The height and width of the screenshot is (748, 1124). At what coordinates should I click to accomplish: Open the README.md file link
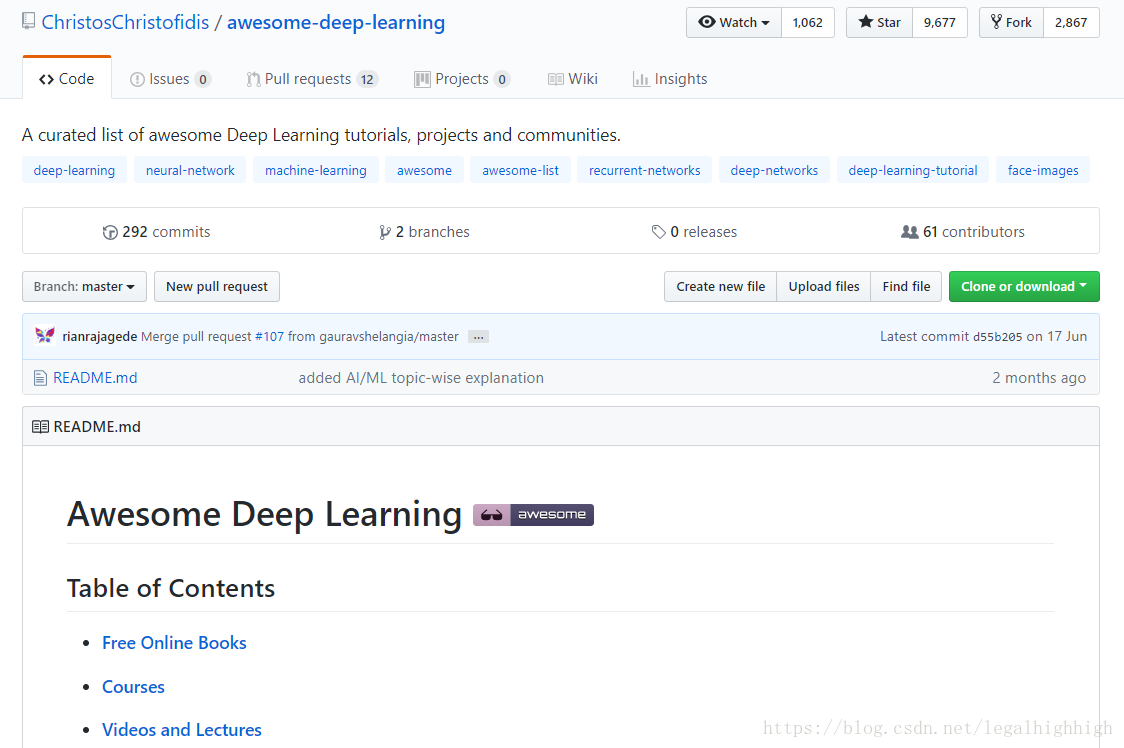95,378
